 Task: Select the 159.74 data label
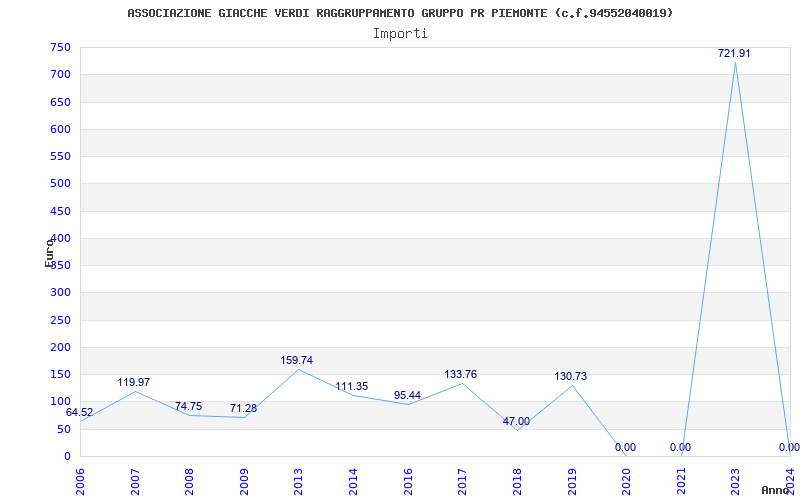[x=296, y=360]
